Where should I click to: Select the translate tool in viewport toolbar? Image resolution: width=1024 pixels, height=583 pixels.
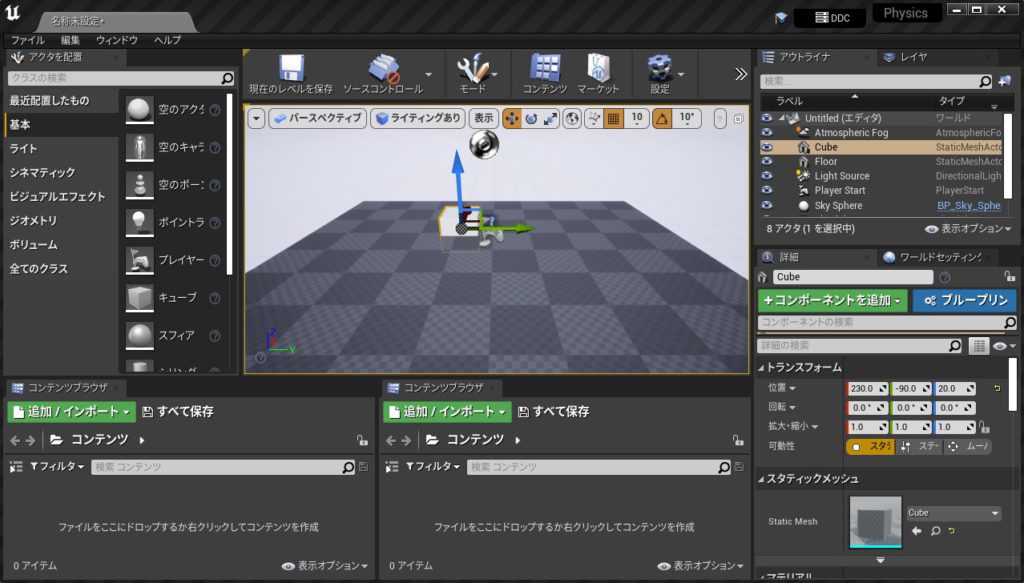511,118
